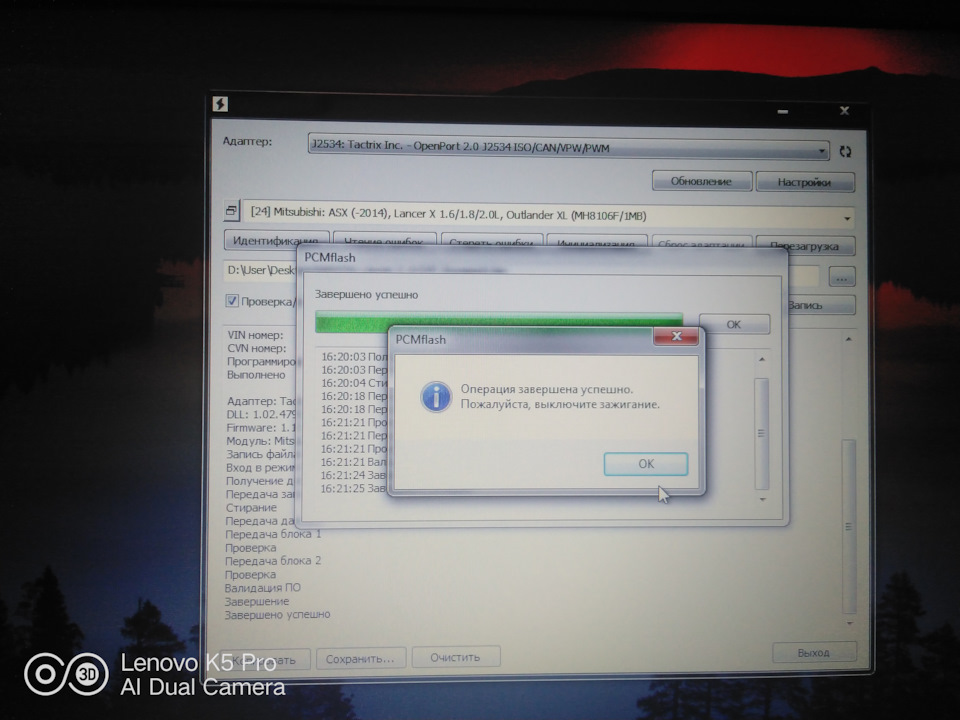Click 'Операция завершена успешно.' message text

(x=547, y=389)
